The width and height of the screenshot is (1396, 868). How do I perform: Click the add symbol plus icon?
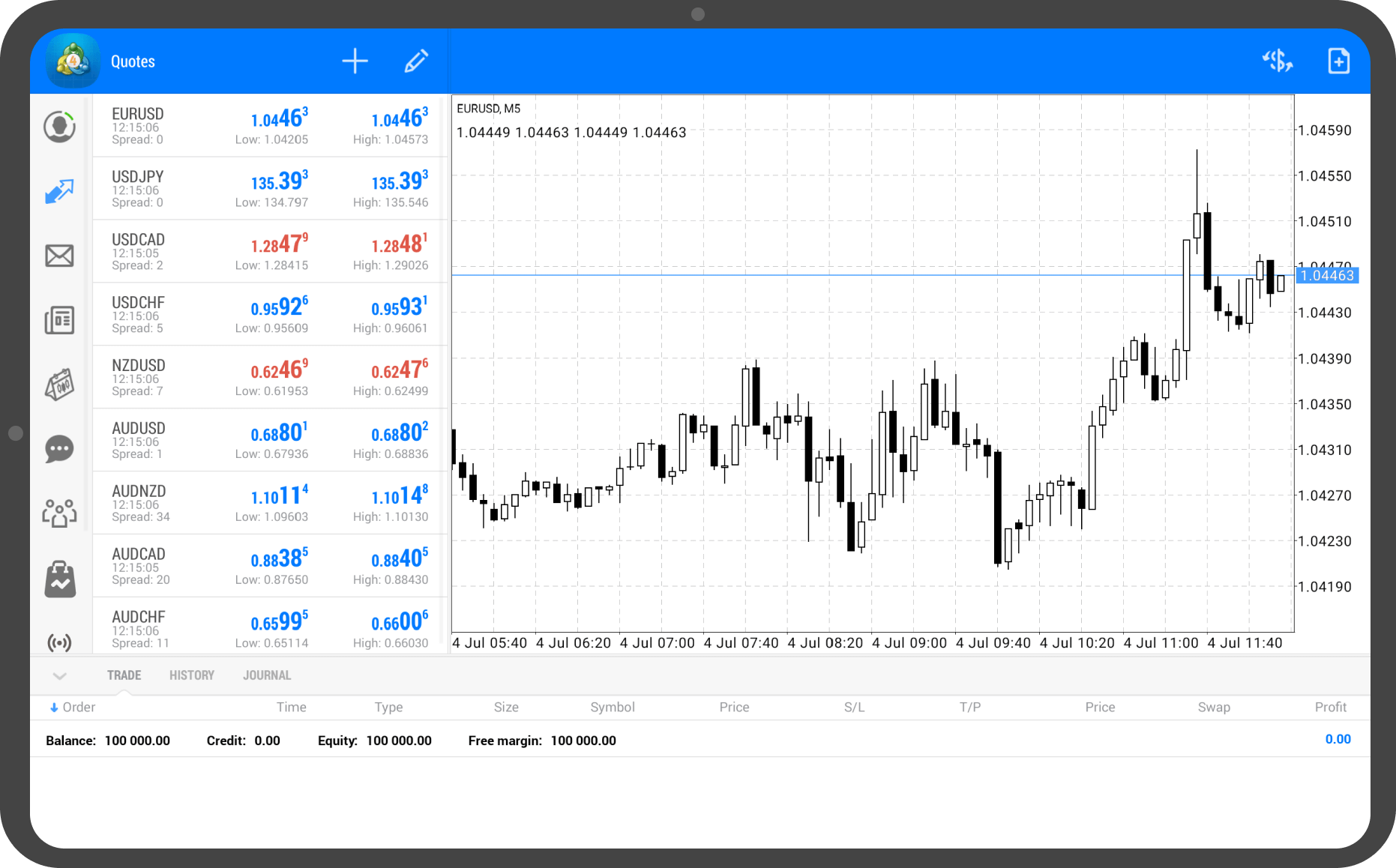(355, 61)
